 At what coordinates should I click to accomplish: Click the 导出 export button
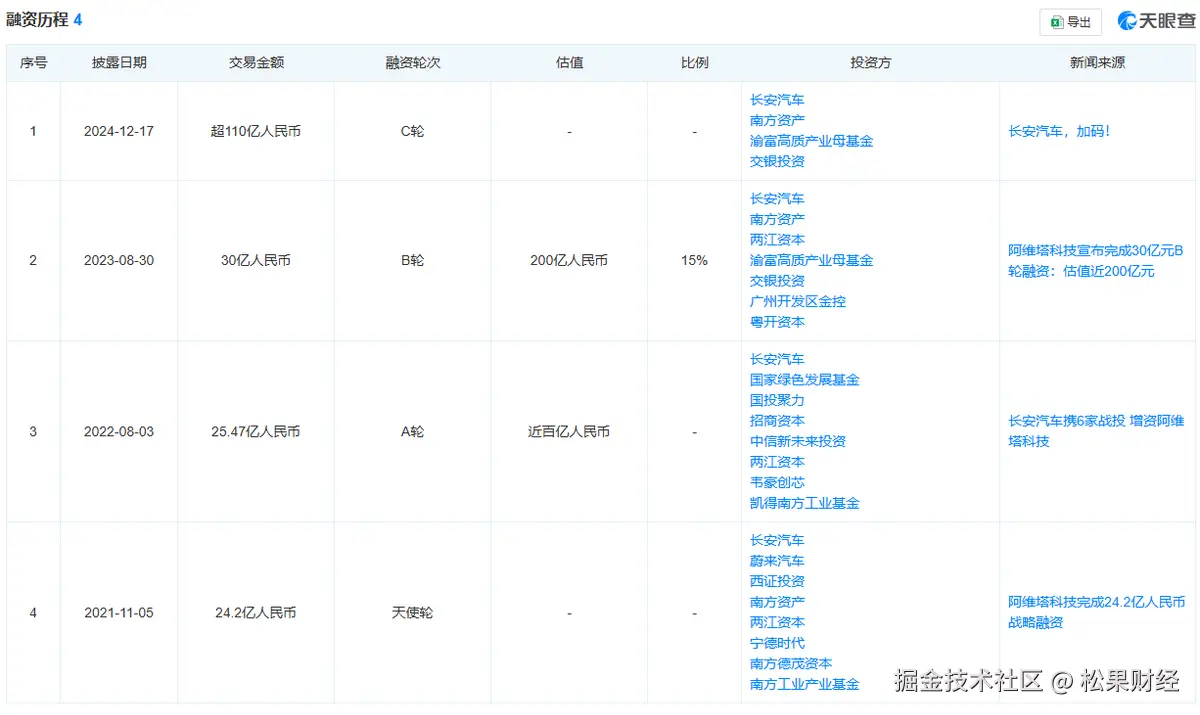point(1070,22)
